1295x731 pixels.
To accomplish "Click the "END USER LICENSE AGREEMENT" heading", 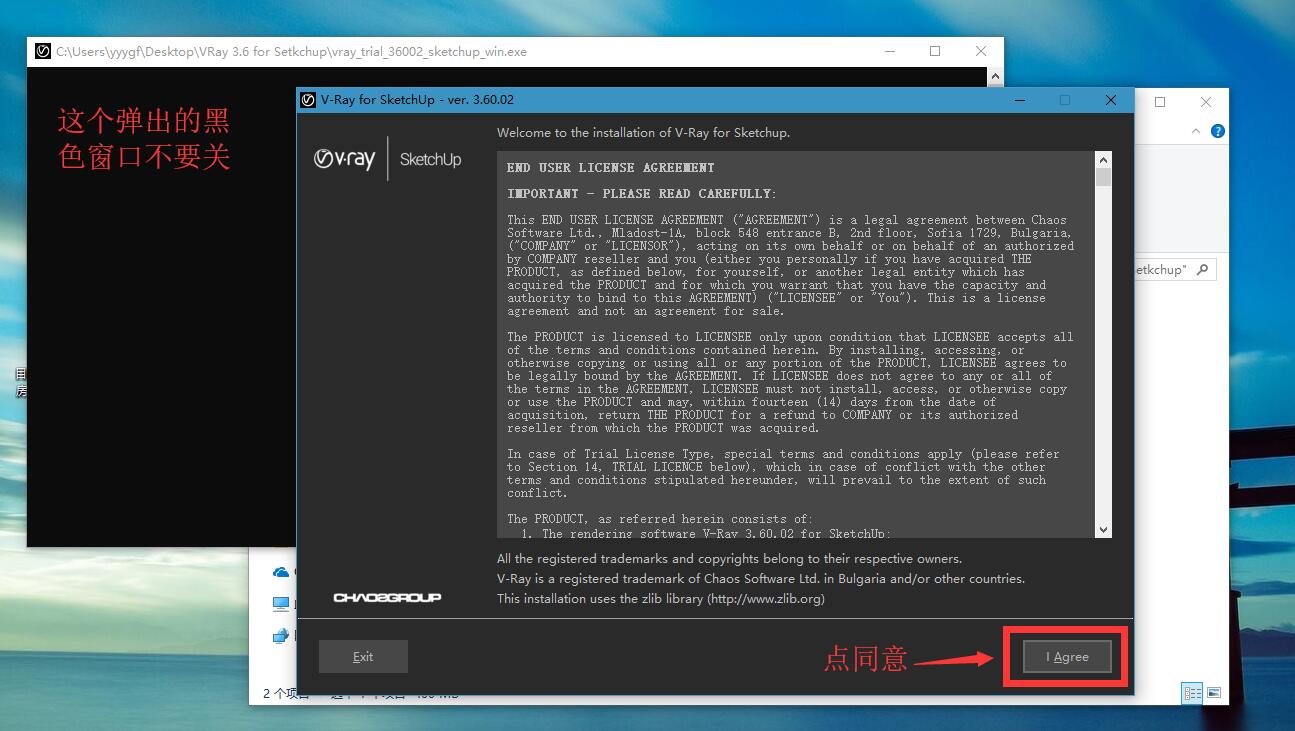I will pos(611,168).
